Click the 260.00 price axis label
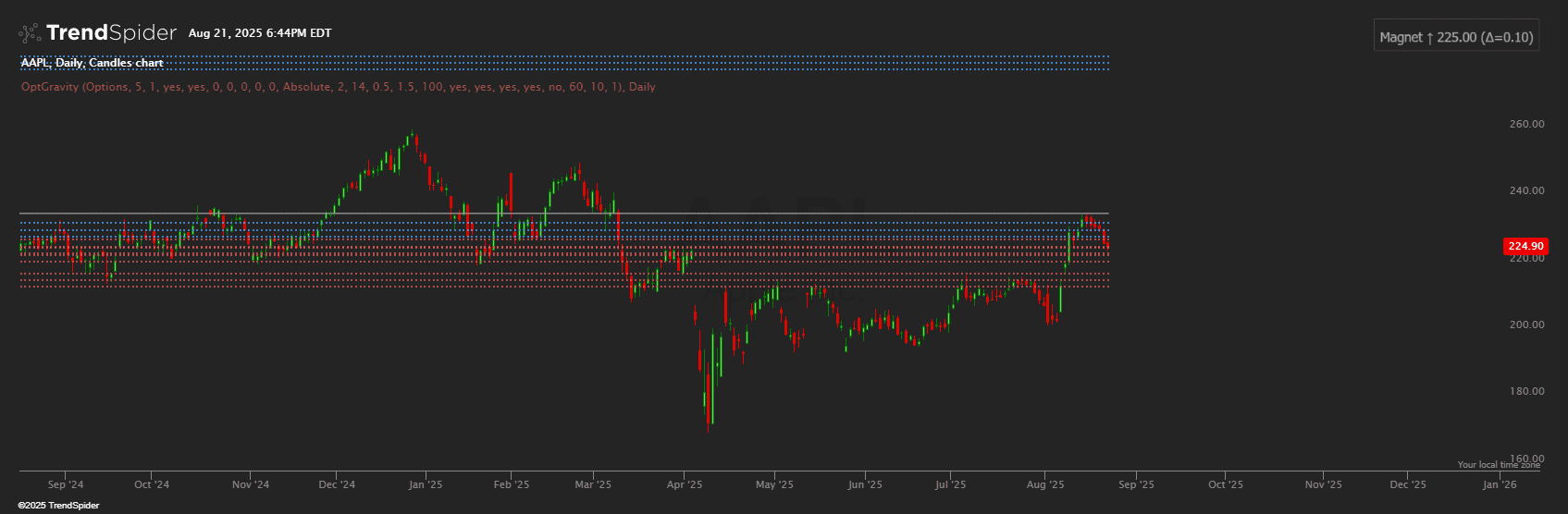The height and width of the screenshot is (514, 1568). pyautogui.click(x=1526, y=124)
